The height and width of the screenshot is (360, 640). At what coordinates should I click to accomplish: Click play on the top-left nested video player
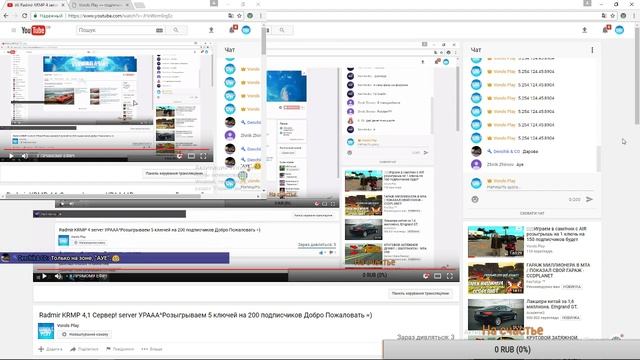pyautogui.click(x=11, y=156)
